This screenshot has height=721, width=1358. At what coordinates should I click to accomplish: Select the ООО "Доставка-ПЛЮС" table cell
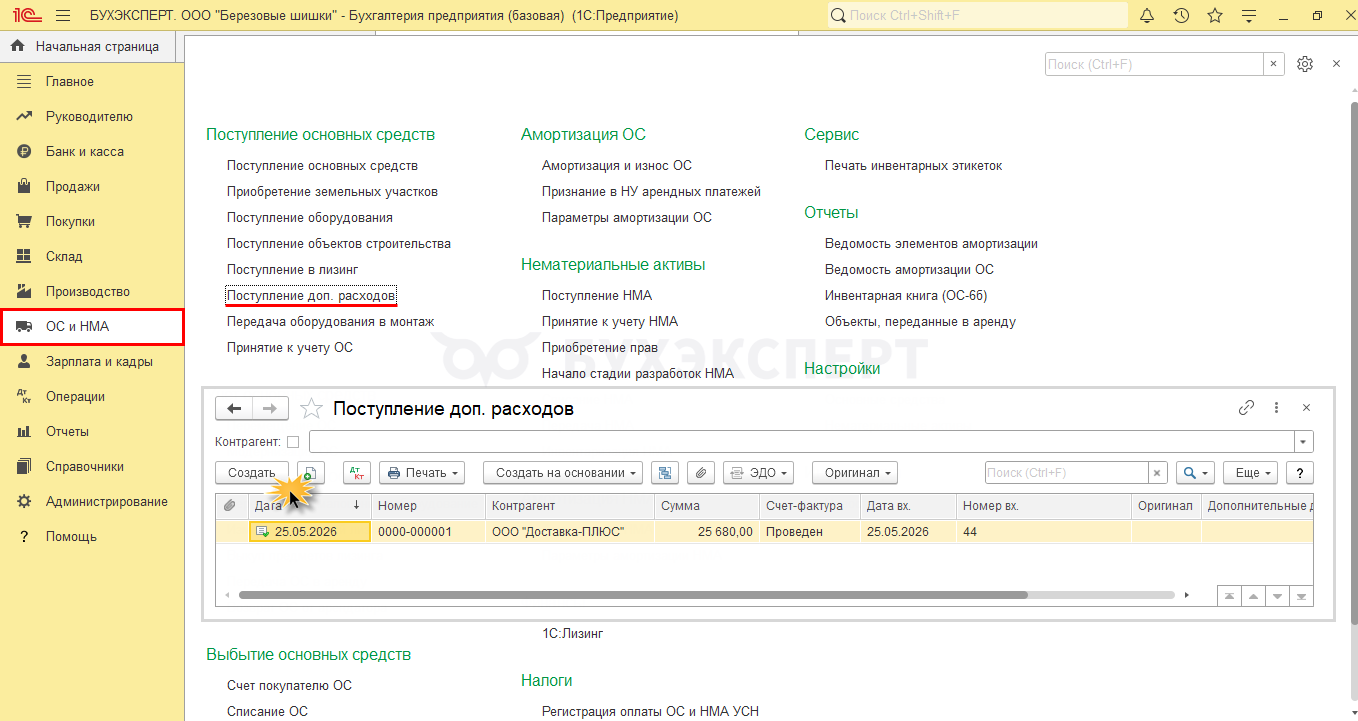[570, 532]
